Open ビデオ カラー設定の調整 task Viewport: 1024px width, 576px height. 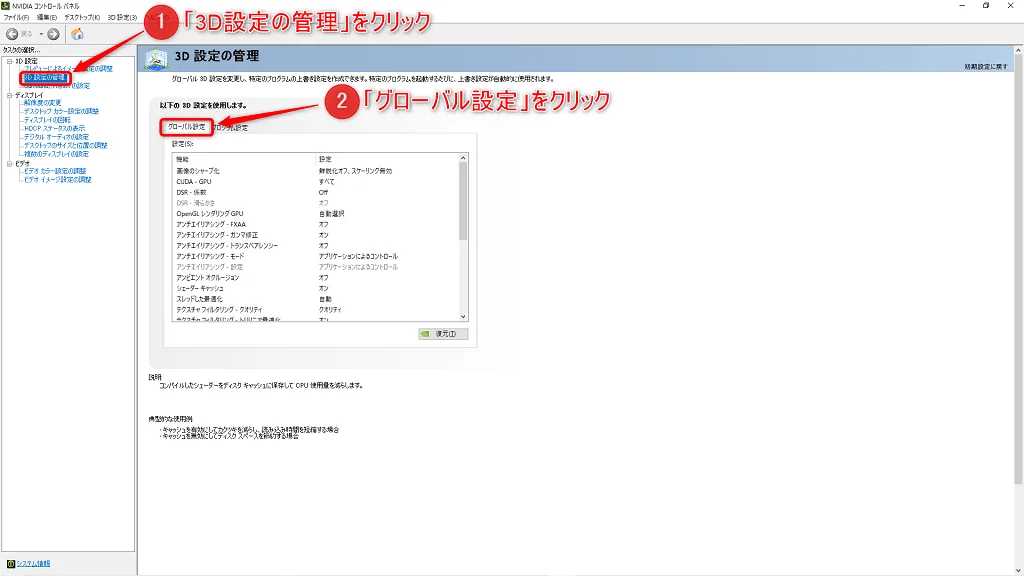pos(55,171)
